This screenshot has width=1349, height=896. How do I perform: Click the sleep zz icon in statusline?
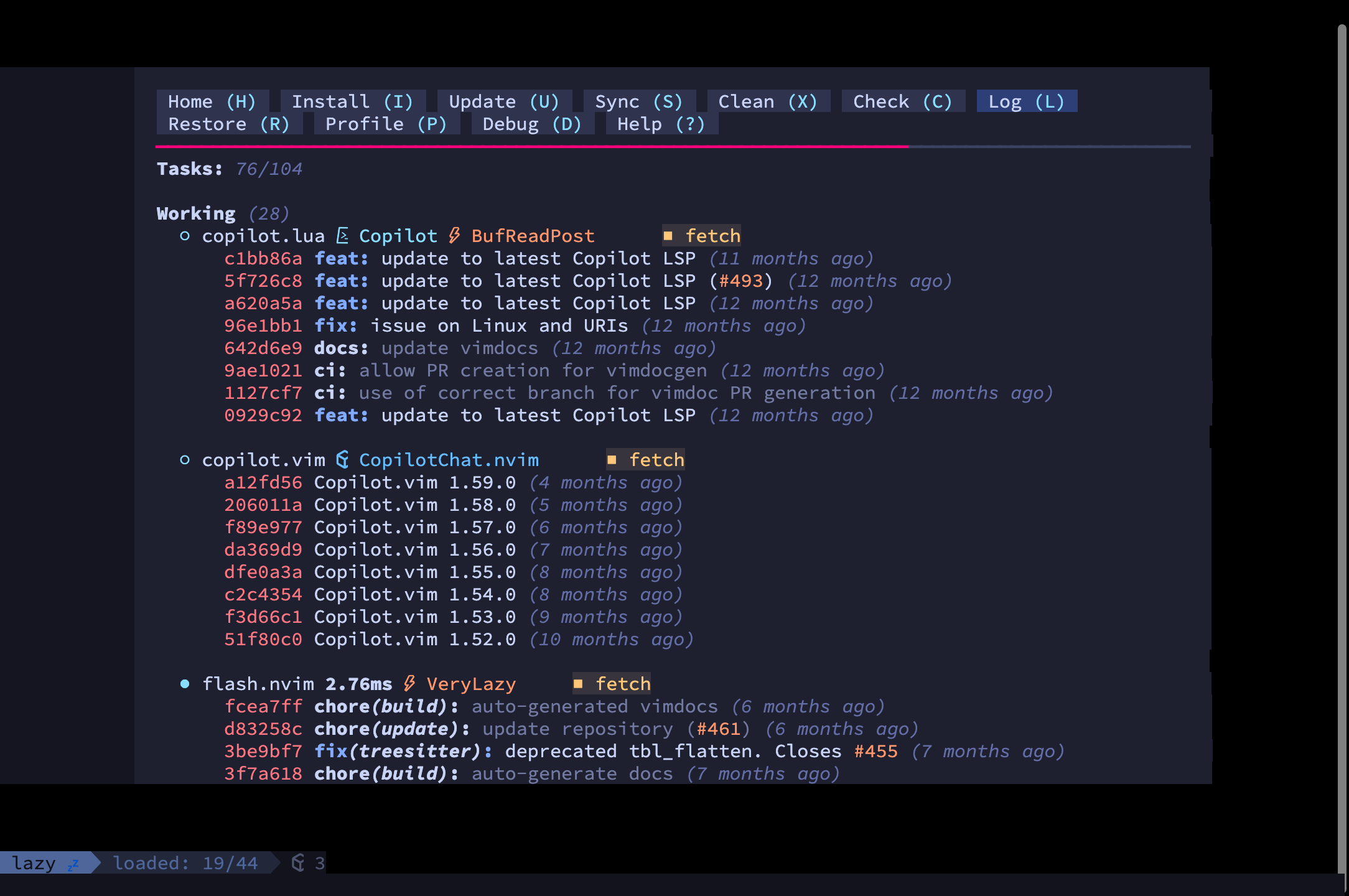[x=73, y=864]
